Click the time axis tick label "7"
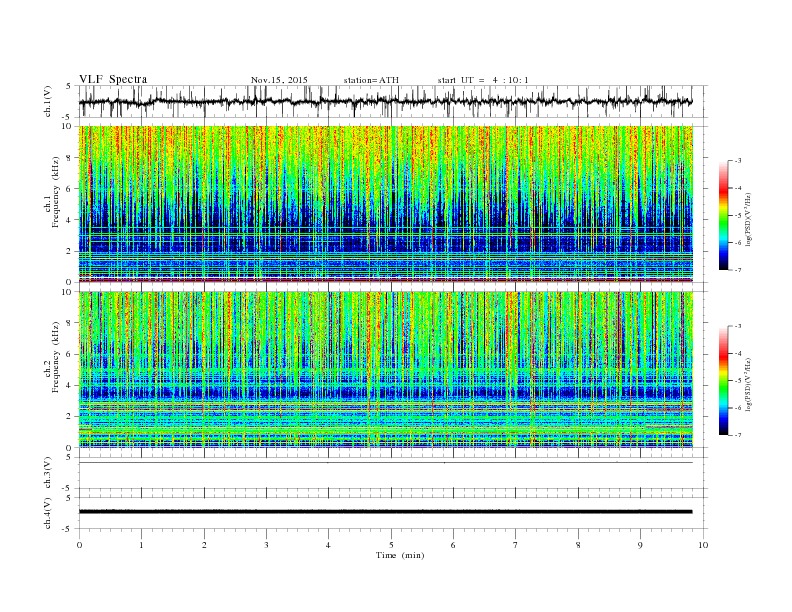Viewport: 792px width, 612px height. pyautogui.click(x=516, y=545)
